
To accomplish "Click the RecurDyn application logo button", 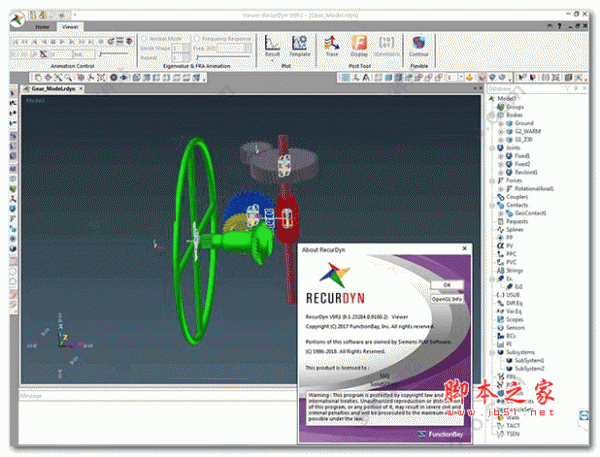I will coord(17,19).
